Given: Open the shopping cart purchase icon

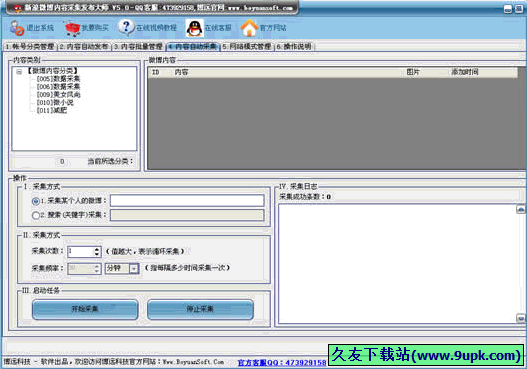Looking at the screenshot, I should (x=72, y=28).
